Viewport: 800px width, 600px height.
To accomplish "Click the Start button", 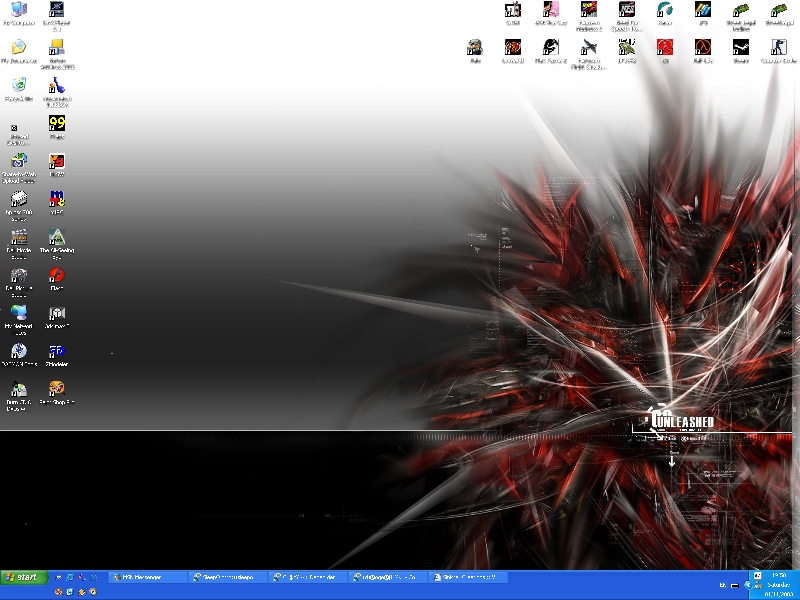I will (x=24, y=577).
